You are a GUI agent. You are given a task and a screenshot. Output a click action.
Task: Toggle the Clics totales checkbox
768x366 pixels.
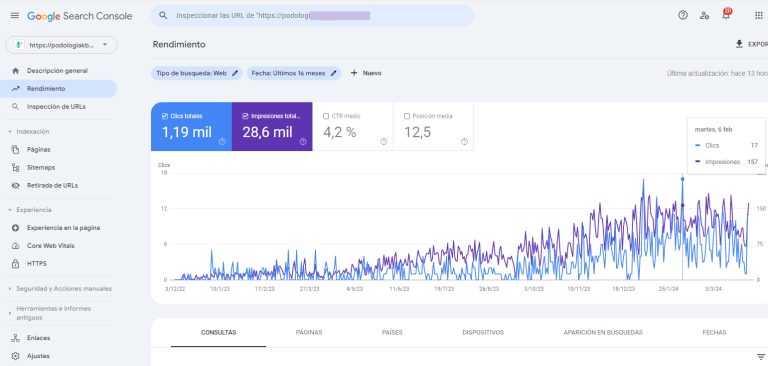point(165,116)
